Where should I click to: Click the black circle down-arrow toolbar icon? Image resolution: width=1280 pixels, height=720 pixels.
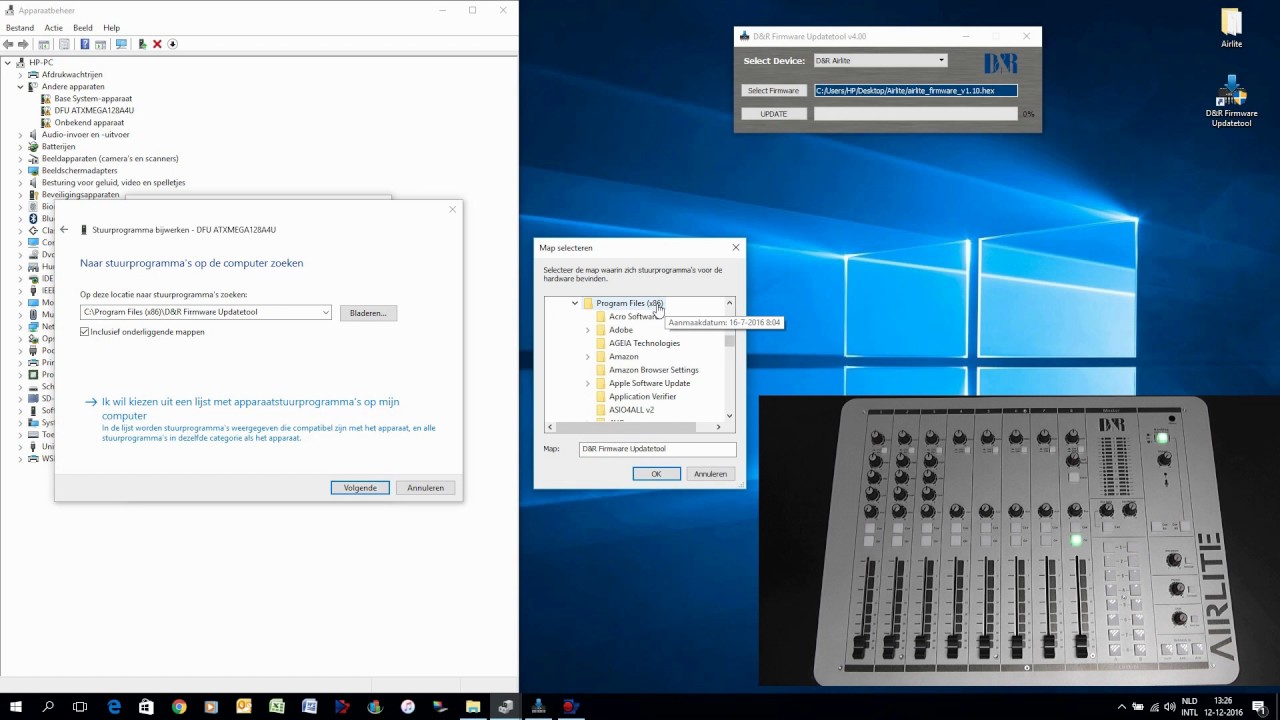172,44
